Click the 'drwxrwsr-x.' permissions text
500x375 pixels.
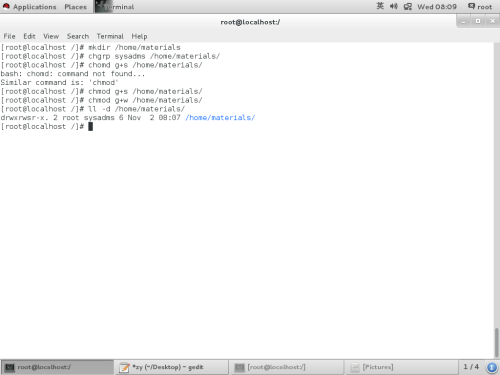pyautogui.click(x=24, y=117)
